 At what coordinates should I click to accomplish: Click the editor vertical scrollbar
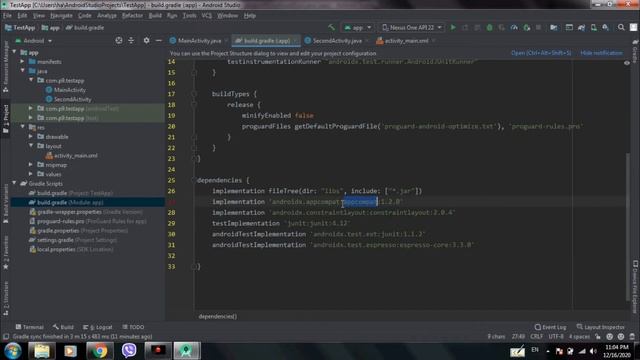(627, 227)
